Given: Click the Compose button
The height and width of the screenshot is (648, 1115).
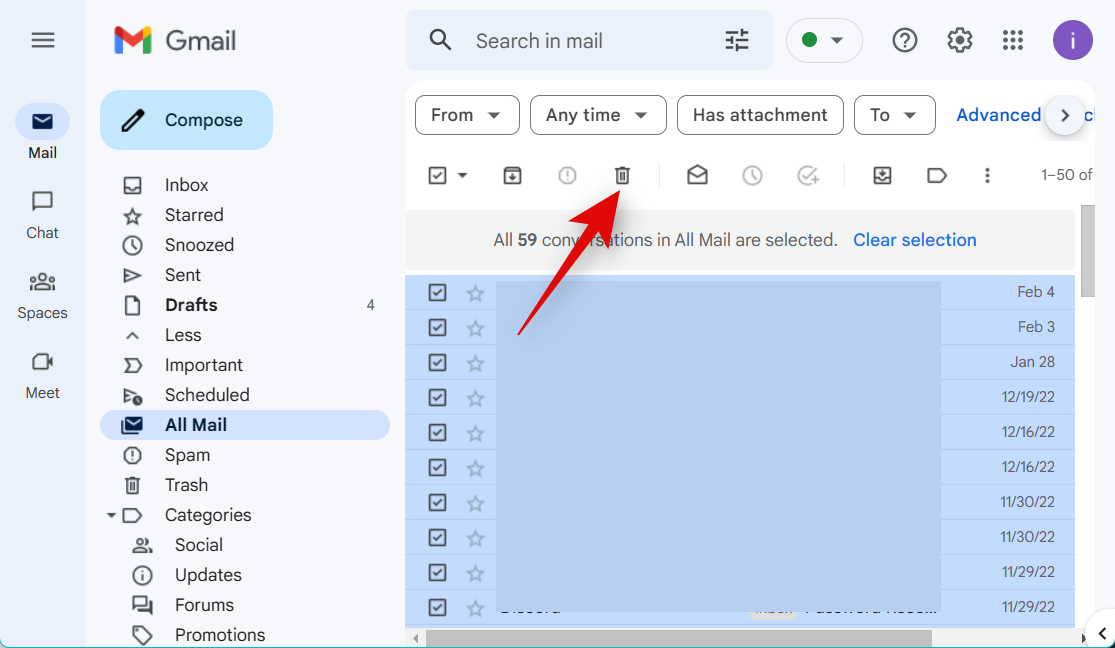Looking at the screenshot, I should point(186,120).
